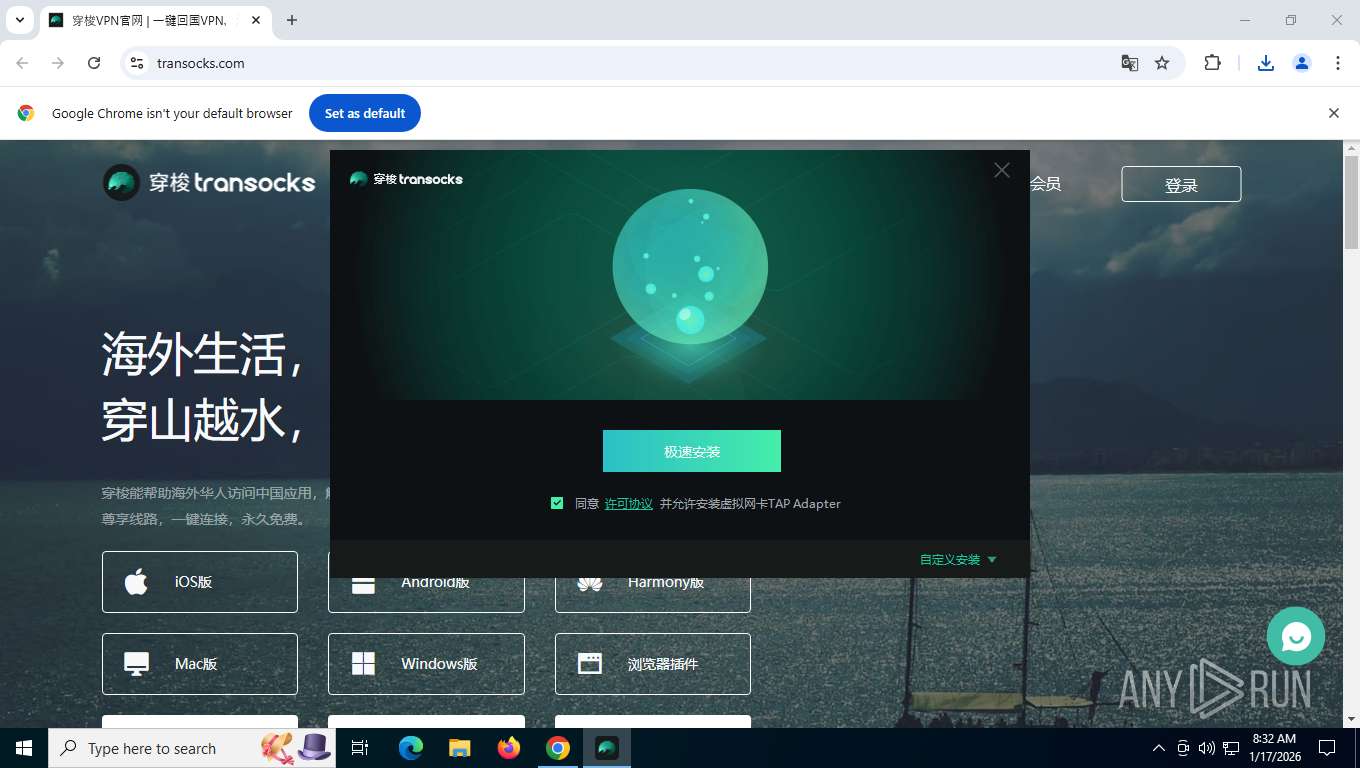The width and height of the screenshot is (1360, 768).
Task: Click Set as default browser button
Action: coord(365,113)
